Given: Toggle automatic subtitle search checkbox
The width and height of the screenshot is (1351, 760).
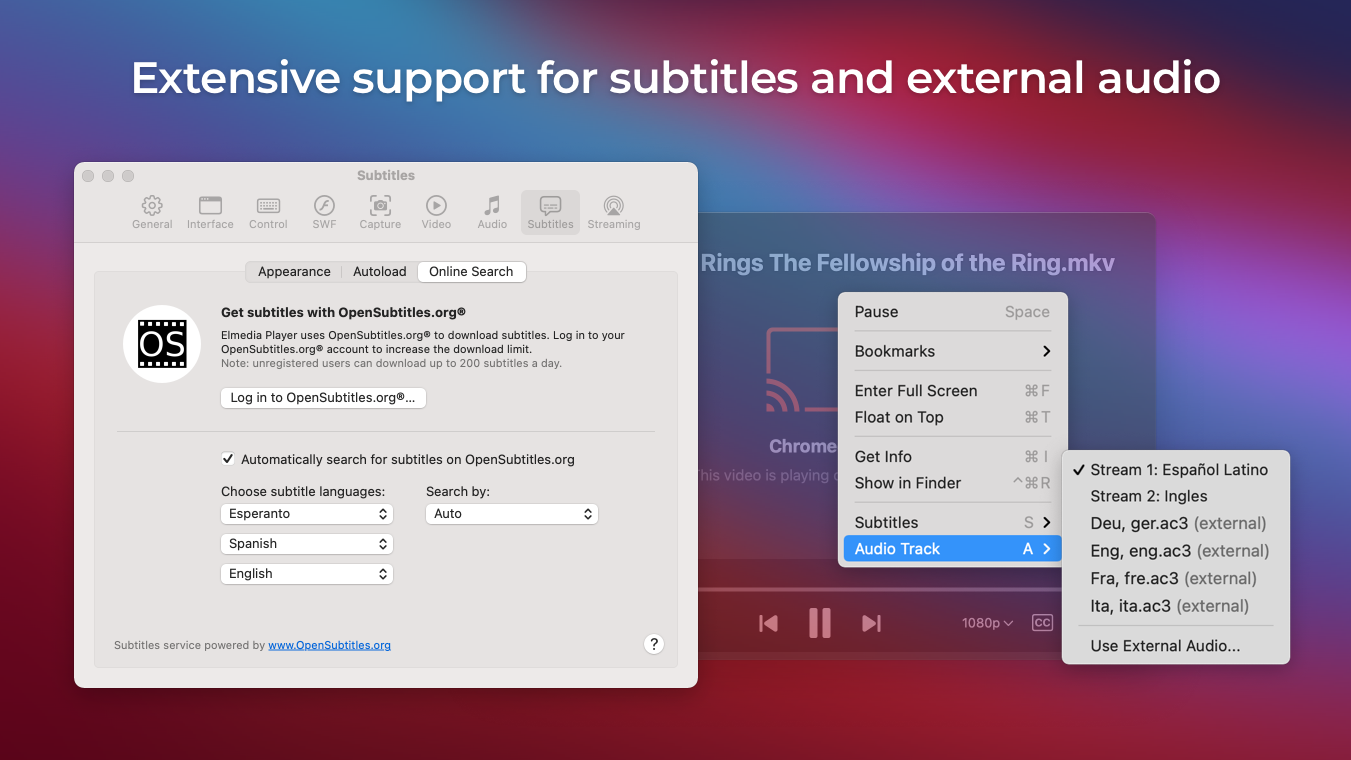Looking at the screenshot, I should pos(228,459).
